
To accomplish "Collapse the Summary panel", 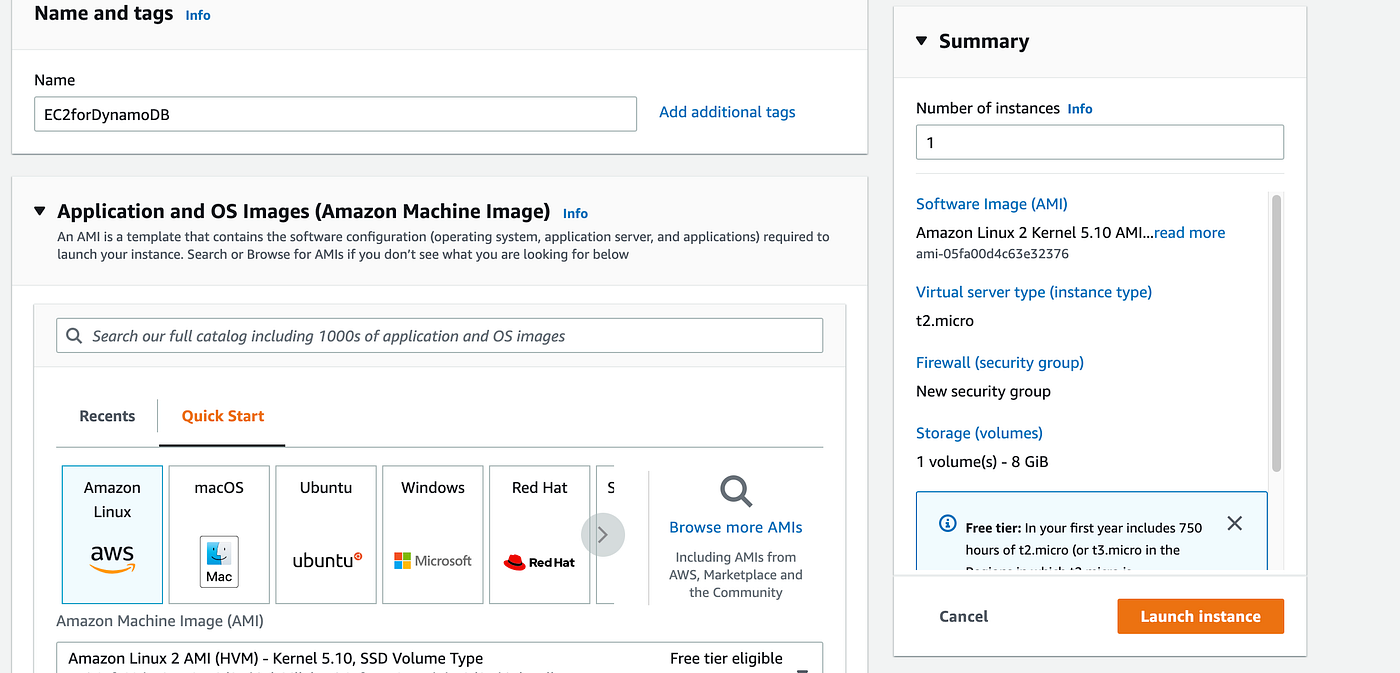I will coord(921,41).
